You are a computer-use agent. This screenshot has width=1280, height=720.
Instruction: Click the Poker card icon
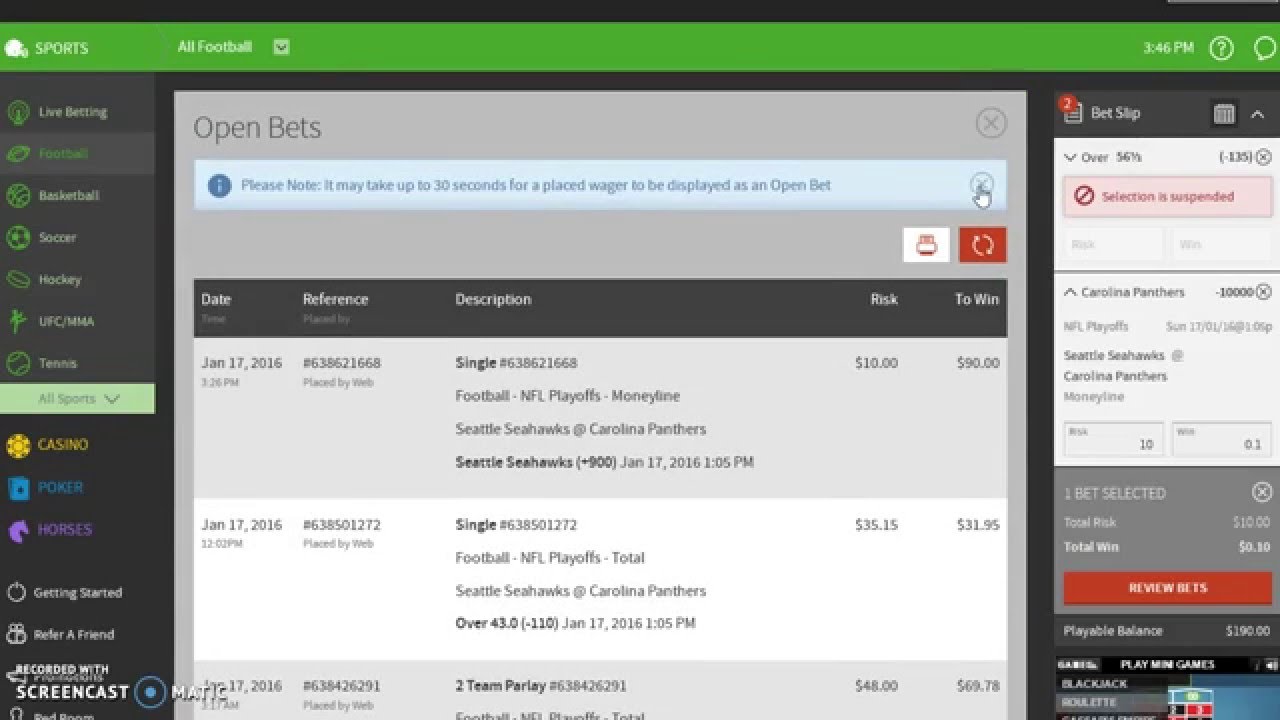point(18,488)
